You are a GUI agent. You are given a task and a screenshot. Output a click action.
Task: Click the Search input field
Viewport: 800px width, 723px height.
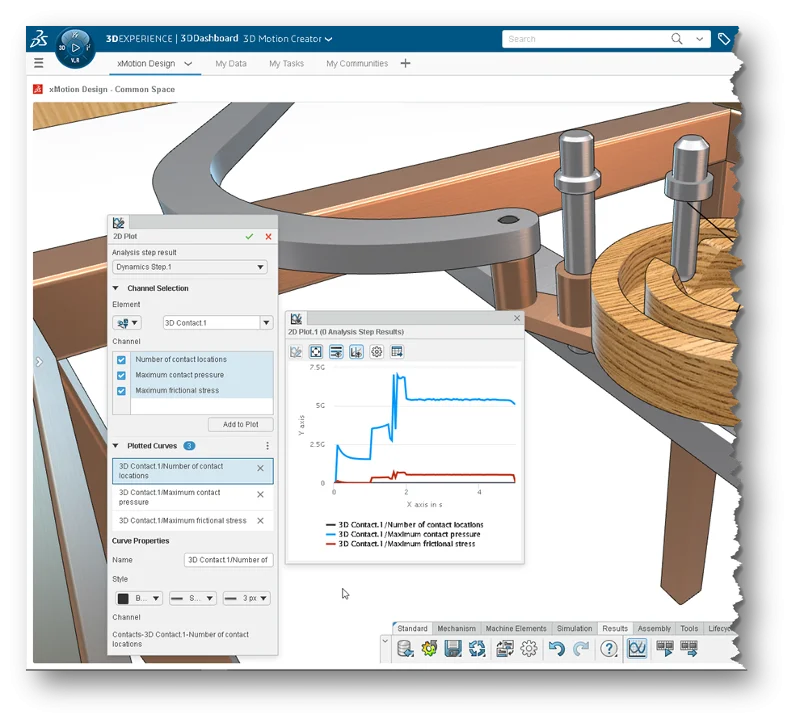(587, 39)
